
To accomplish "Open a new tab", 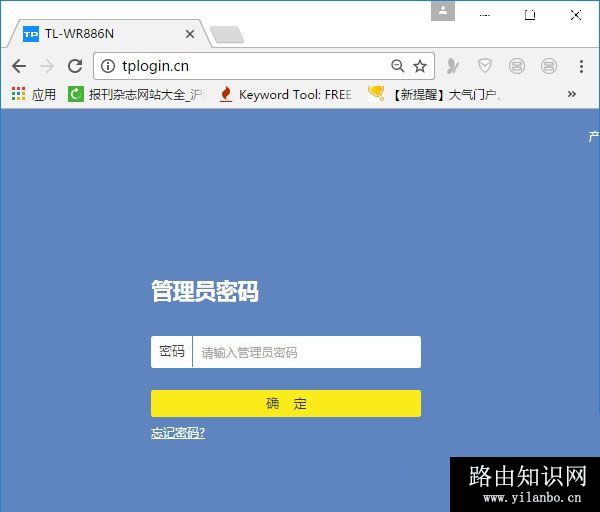I will (227, 35).
